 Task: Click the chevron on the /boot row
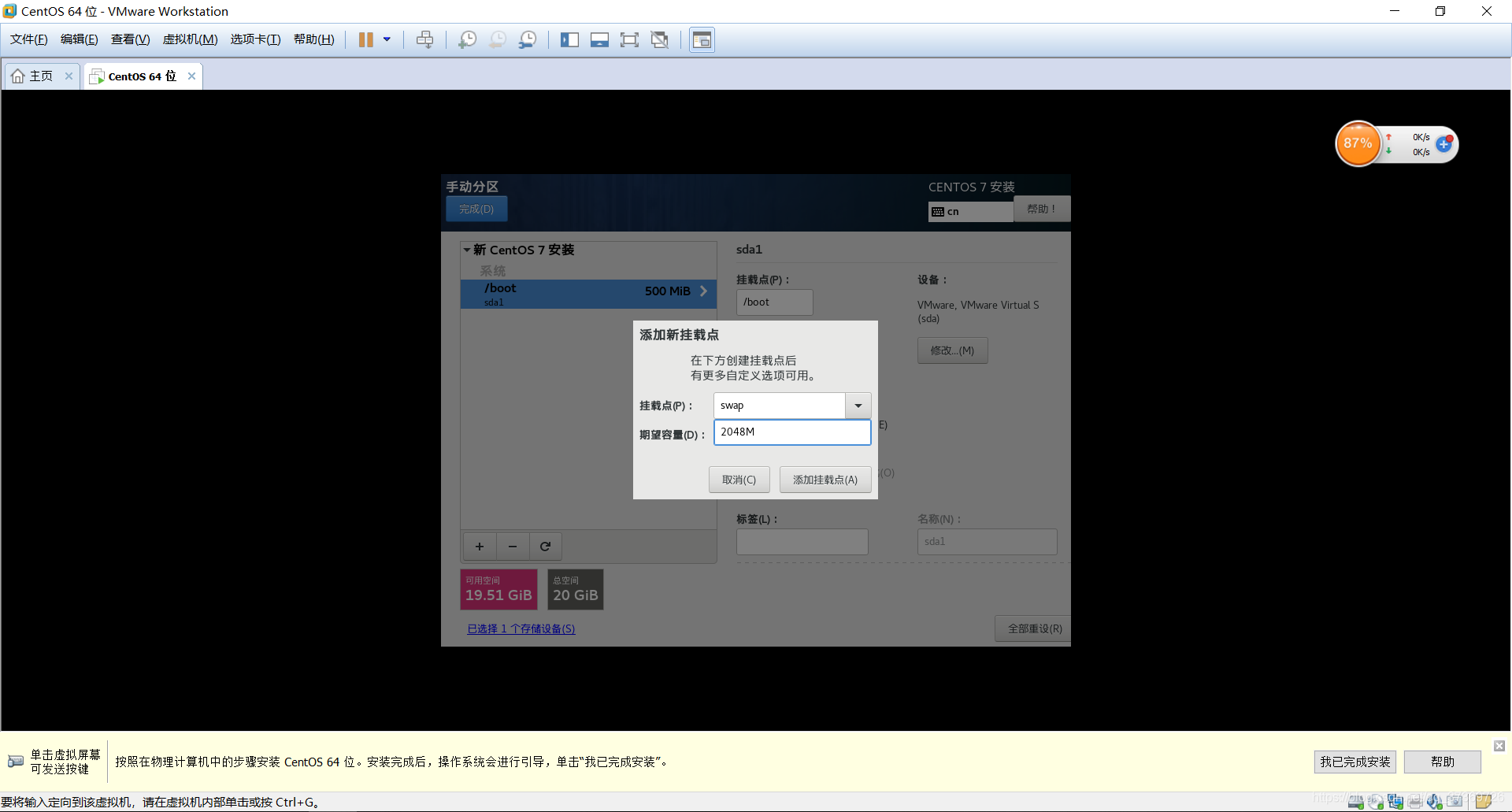coord(703,291)
